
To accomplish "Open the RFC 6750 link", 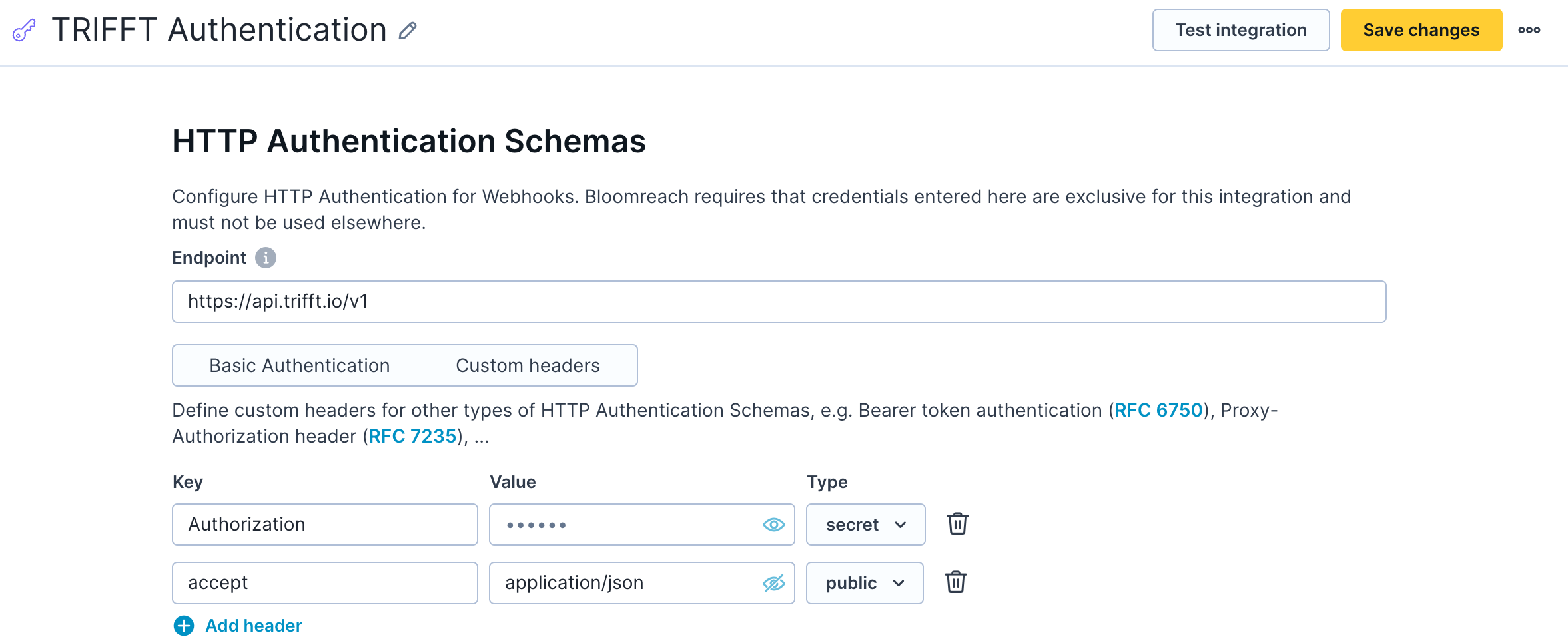I will [x=1158, y=410].
